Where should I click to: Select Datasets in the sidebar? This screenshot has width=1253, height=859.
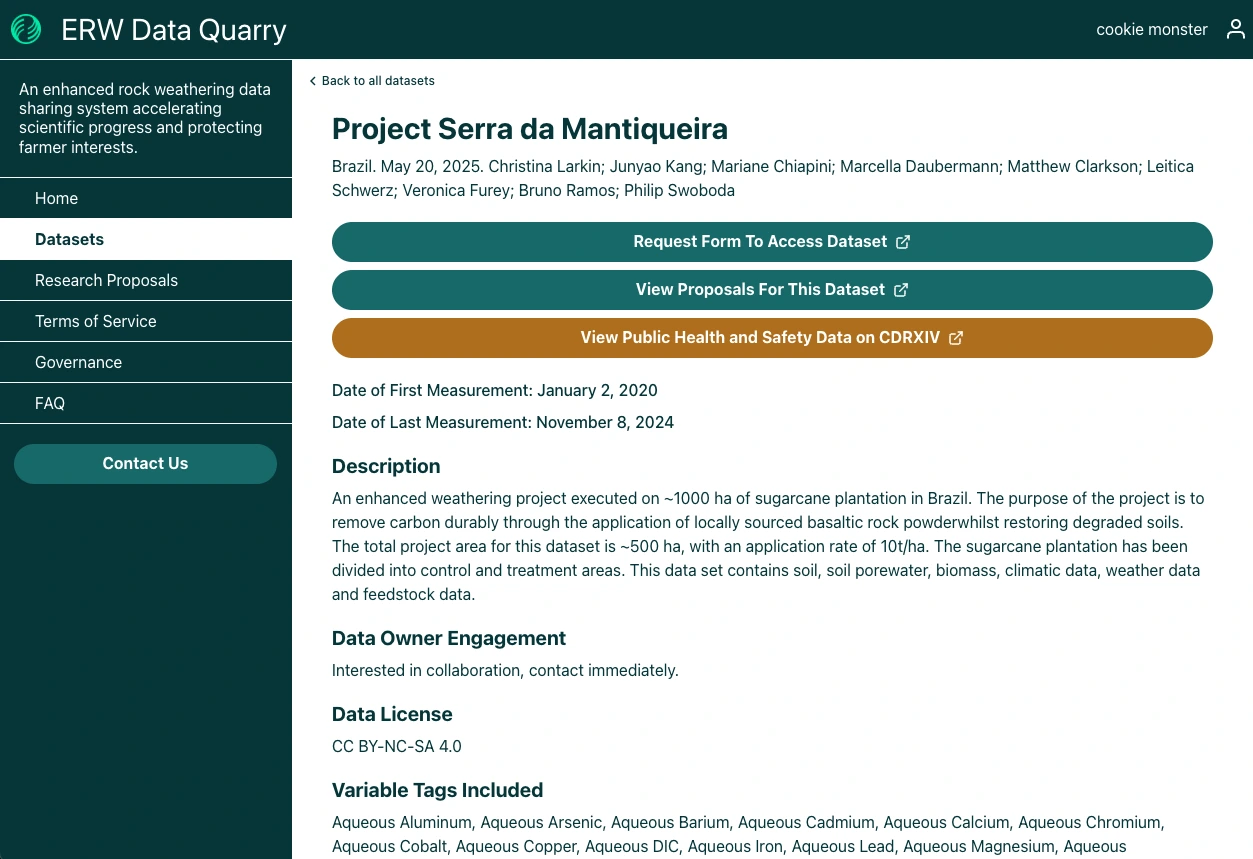click(x=69, y=239)
